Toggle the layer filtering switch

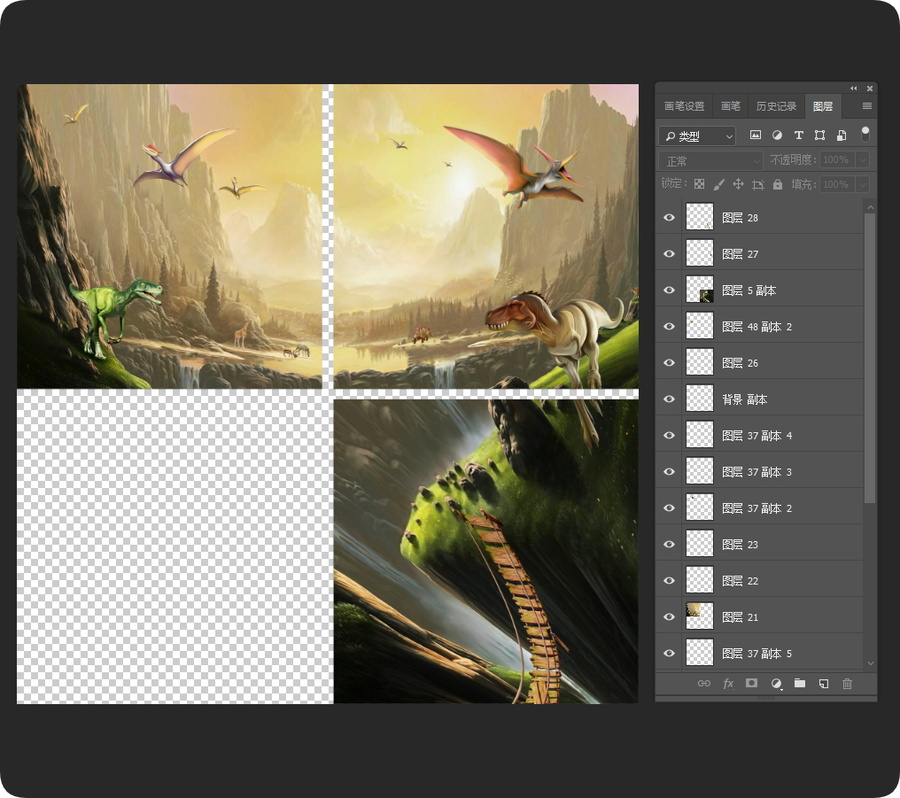865,134
